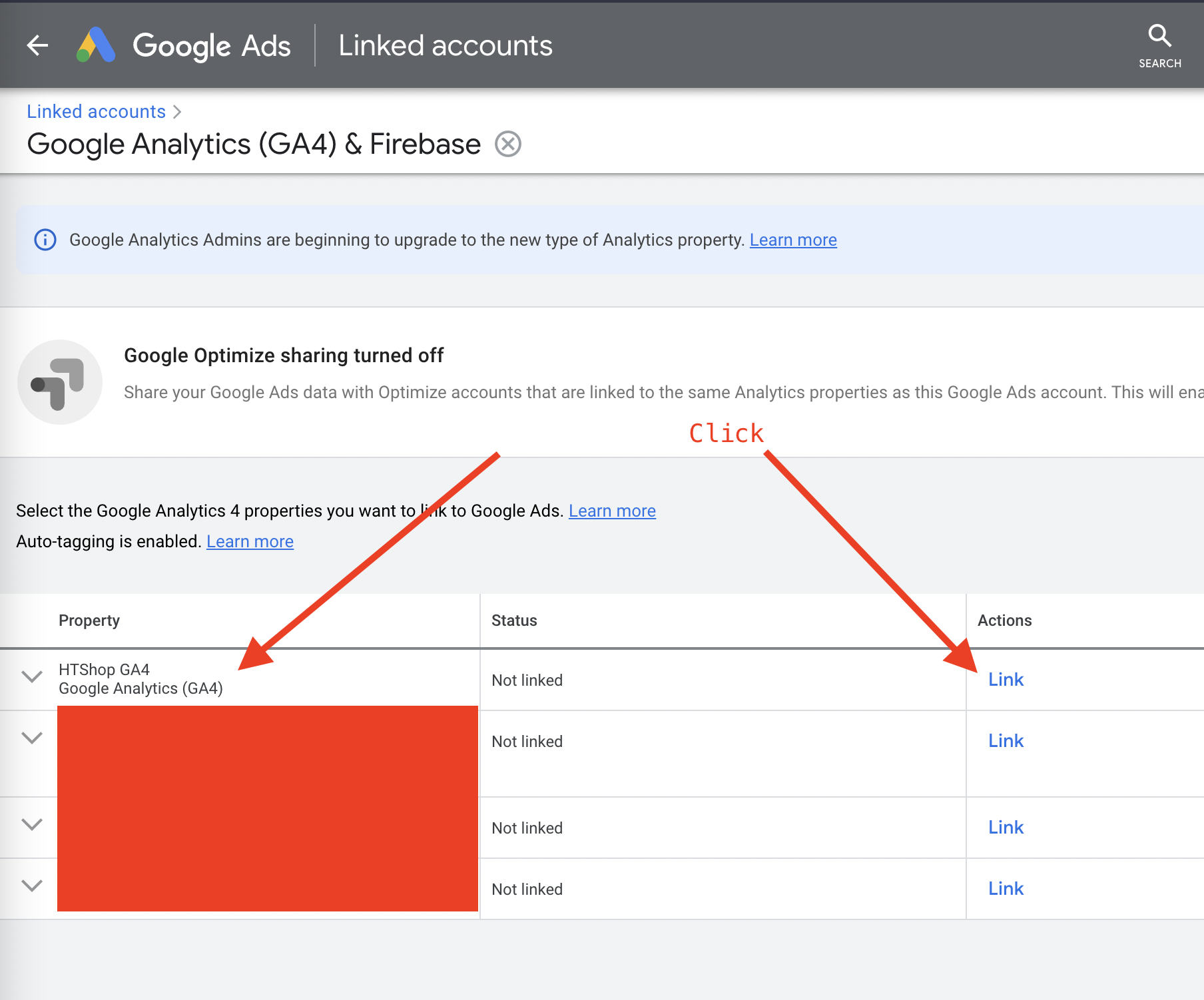The image size is (1204, 1000).
Task: Click the info icon in the blue banner
Action: click(45, 240)
